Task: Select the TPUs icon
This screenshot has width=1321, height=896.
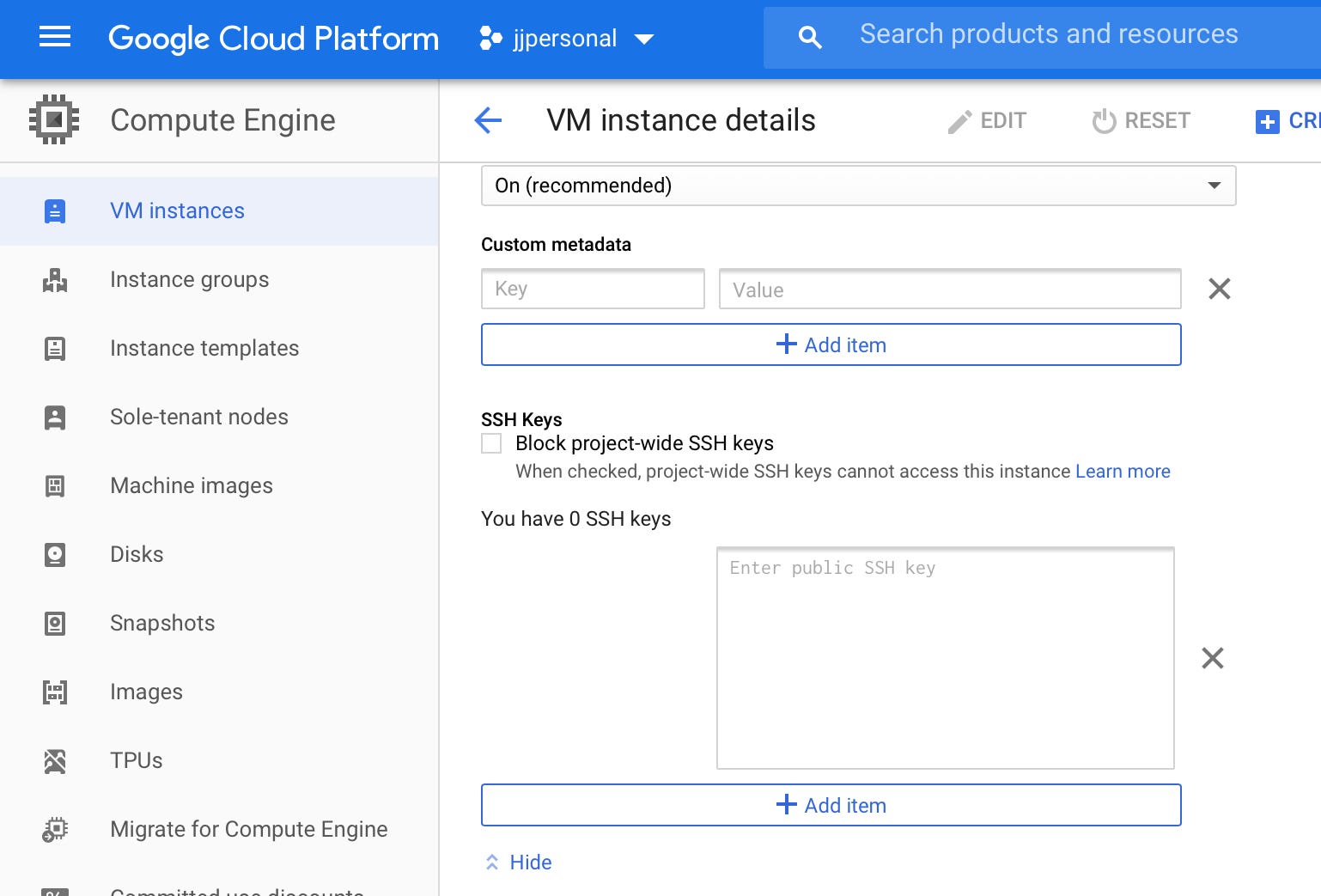Action: (55, 760)
